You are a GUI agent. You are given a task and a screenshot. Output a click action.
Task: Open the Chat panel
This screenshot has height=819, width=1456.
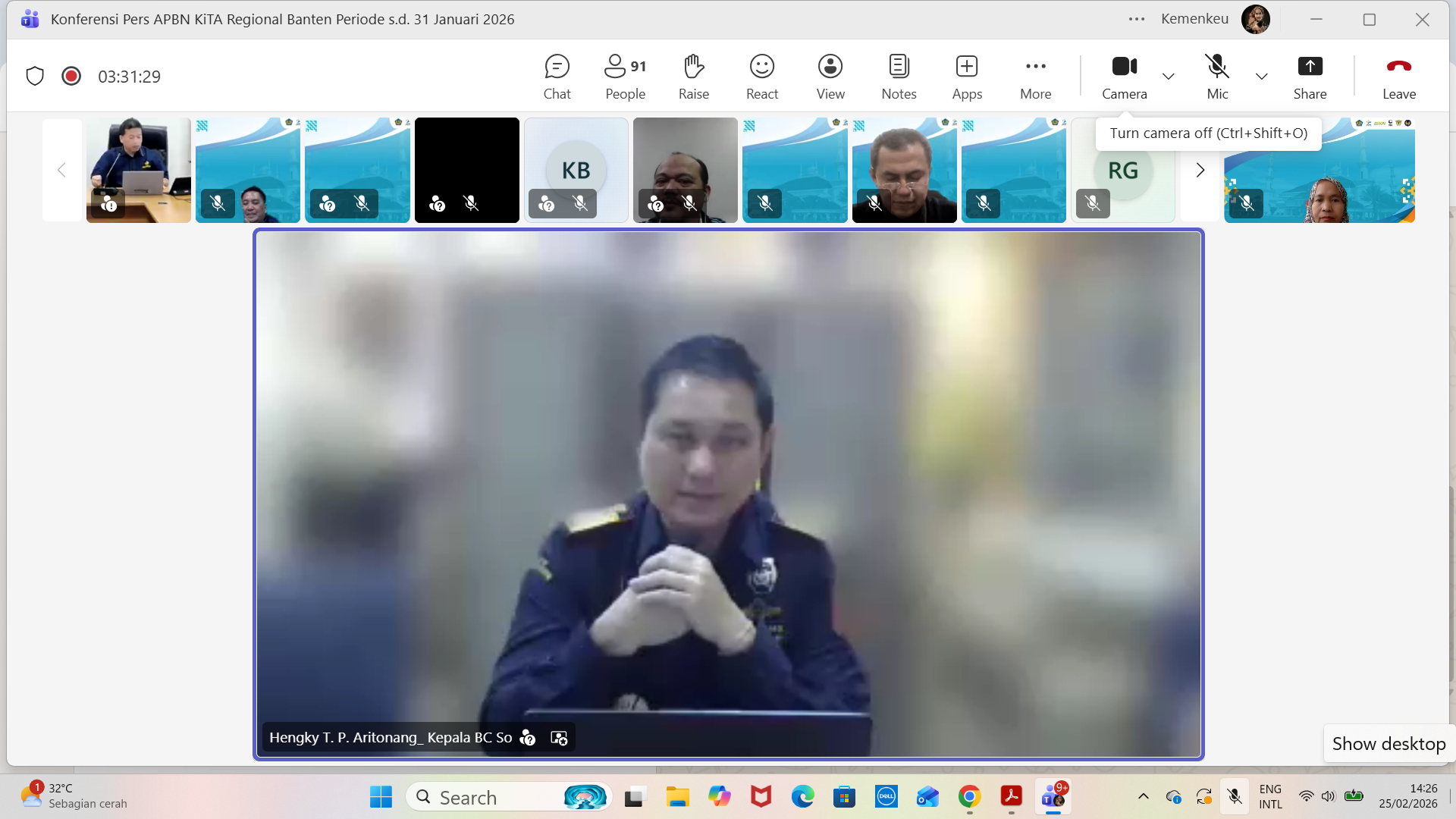pos(557,76)
